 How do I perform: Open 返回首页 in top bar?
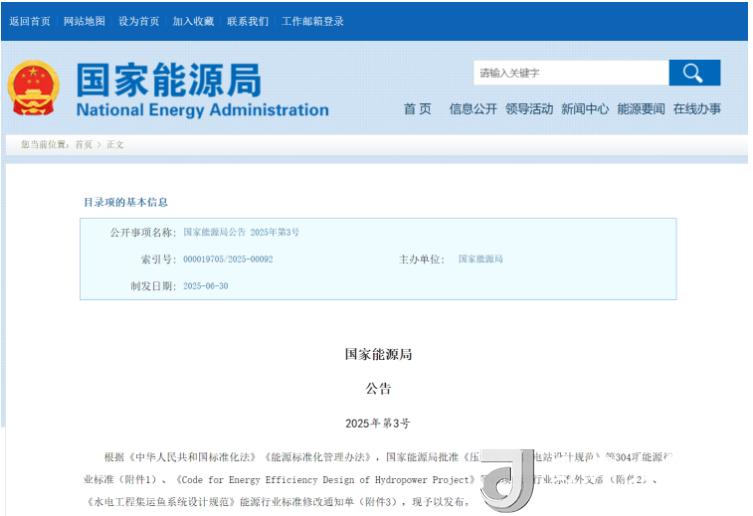pos(30,21)
